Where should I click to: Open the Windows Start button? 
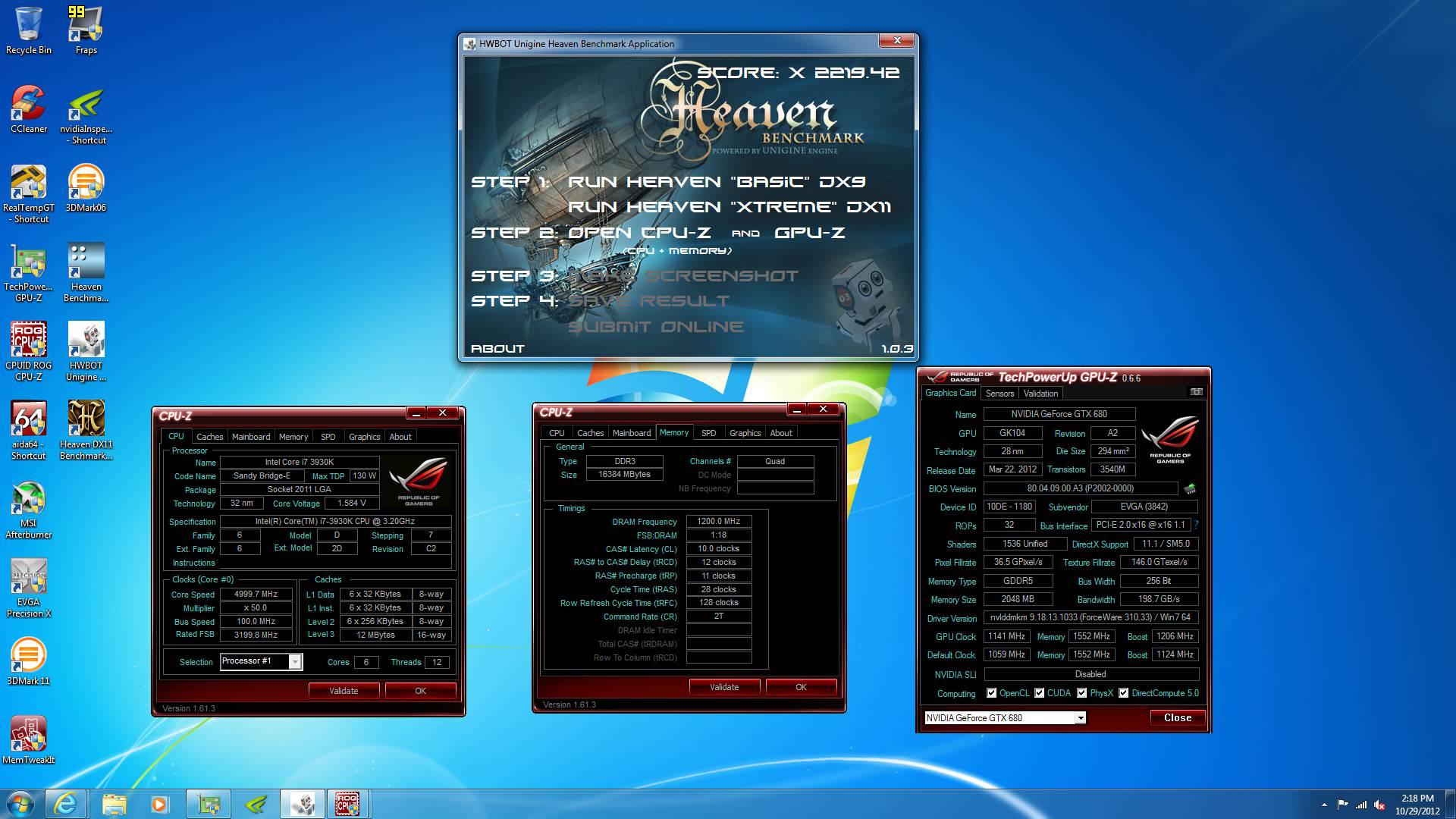point(20,804)
